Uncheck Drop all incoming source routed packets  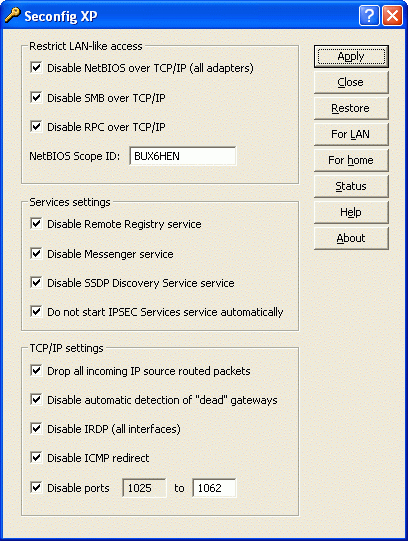[x=36, y=371]
